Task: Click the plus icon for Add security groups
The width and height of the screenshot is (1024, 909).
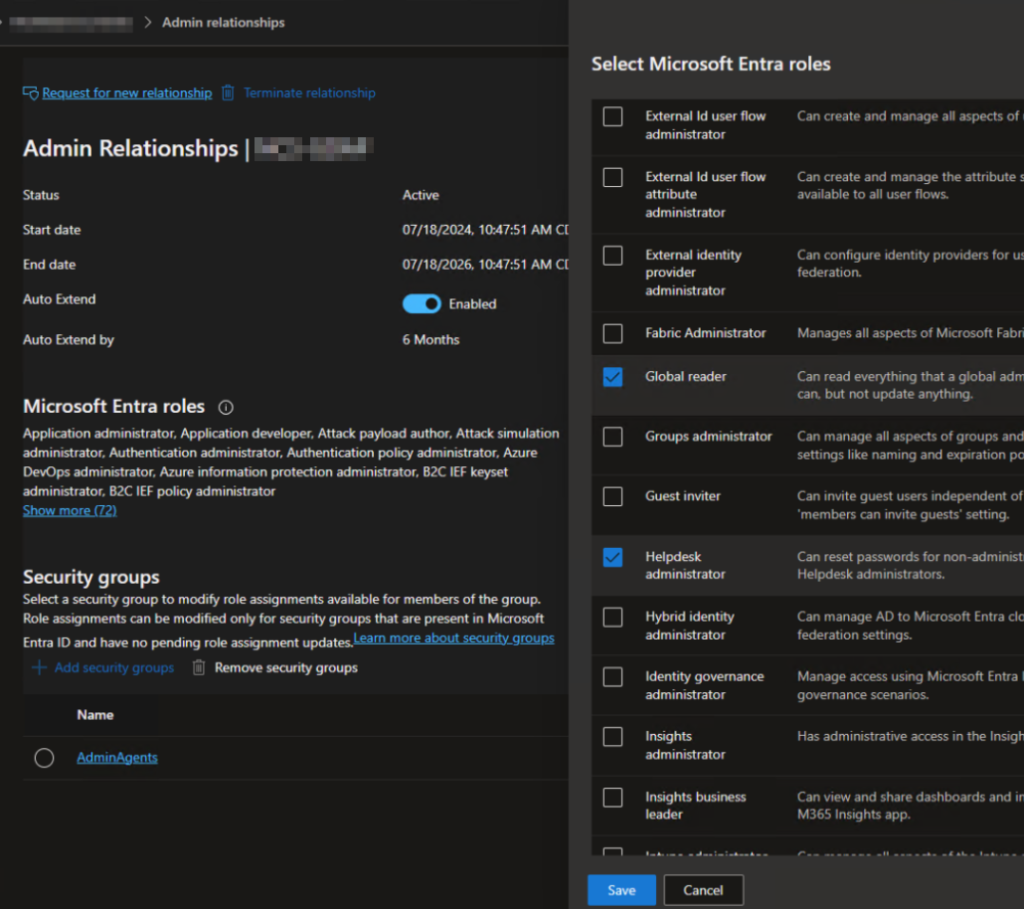Action: tap(39, 667)
